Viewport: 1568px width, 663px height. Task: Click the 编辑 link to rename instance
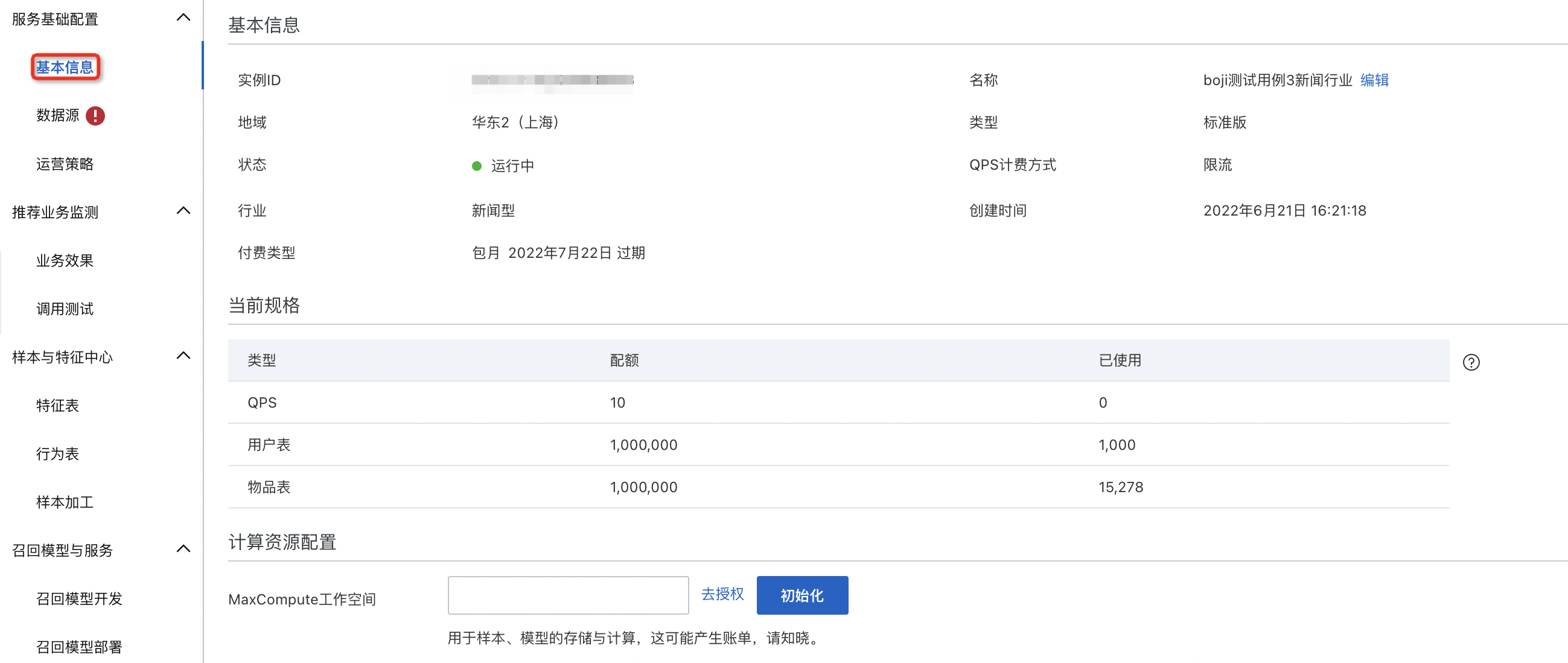1374,80
